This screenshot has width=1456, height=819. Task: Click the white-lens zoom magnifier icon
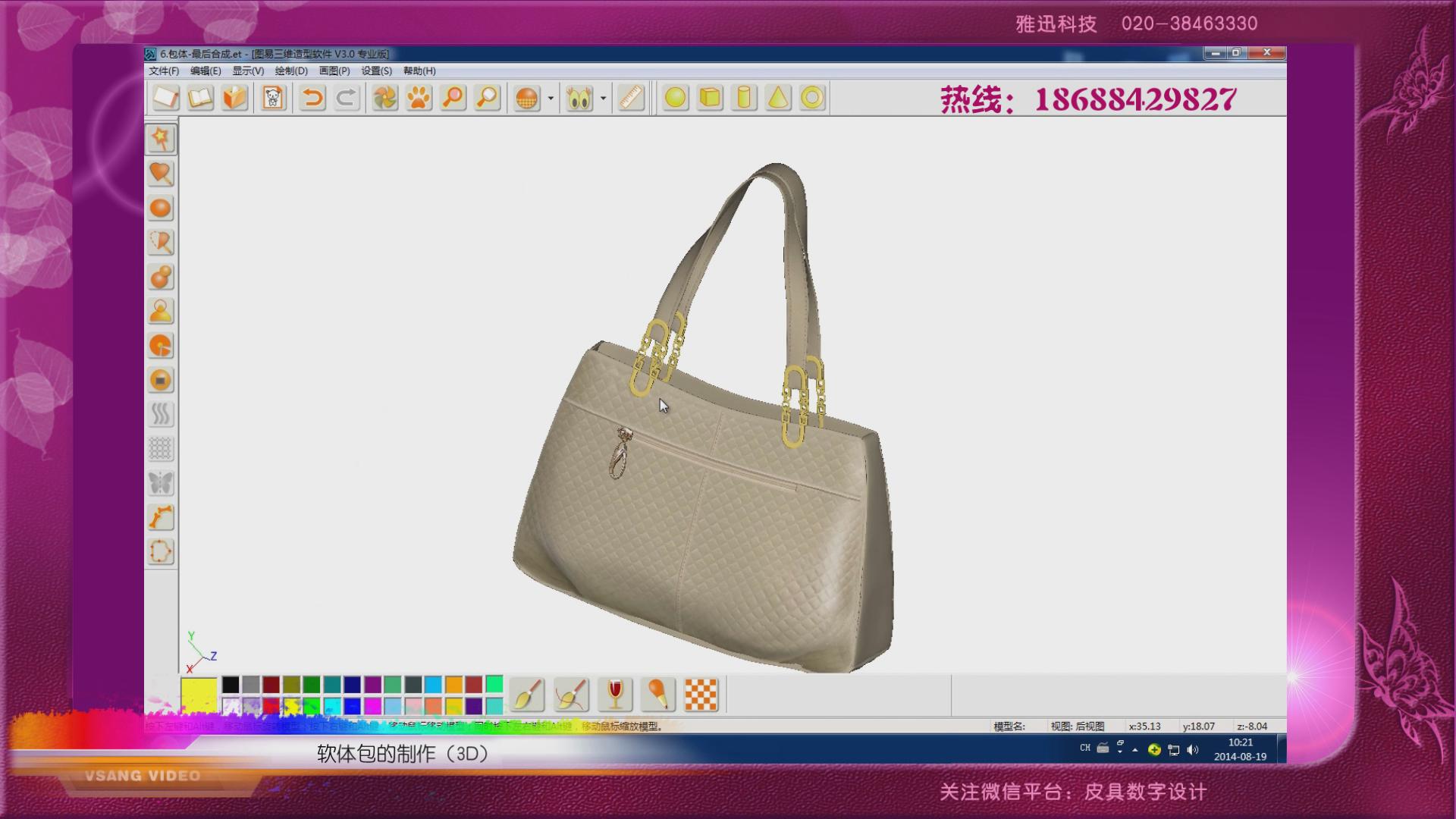488,98
